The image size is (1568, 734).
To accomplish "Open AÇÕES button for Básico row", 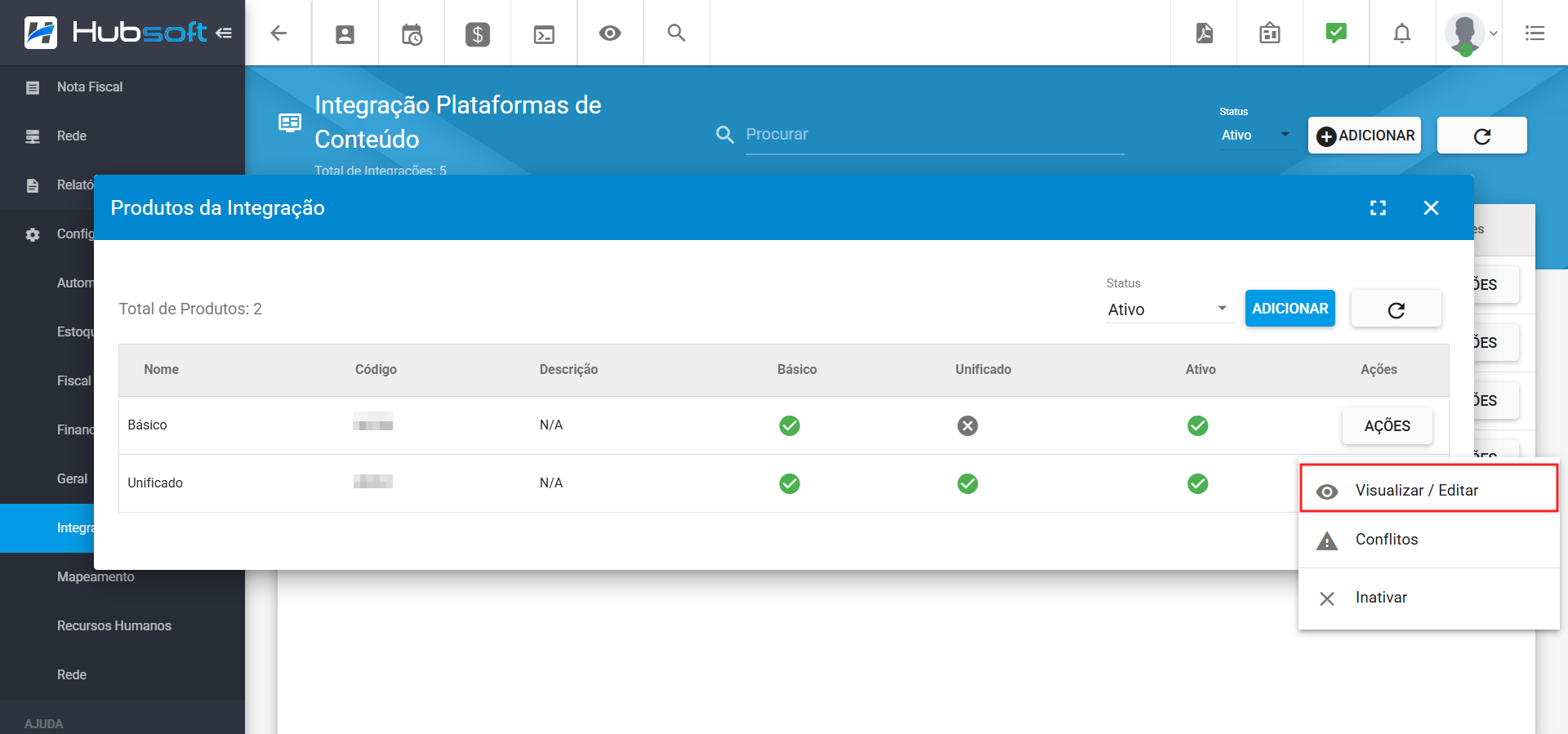I will (1388, 425).
